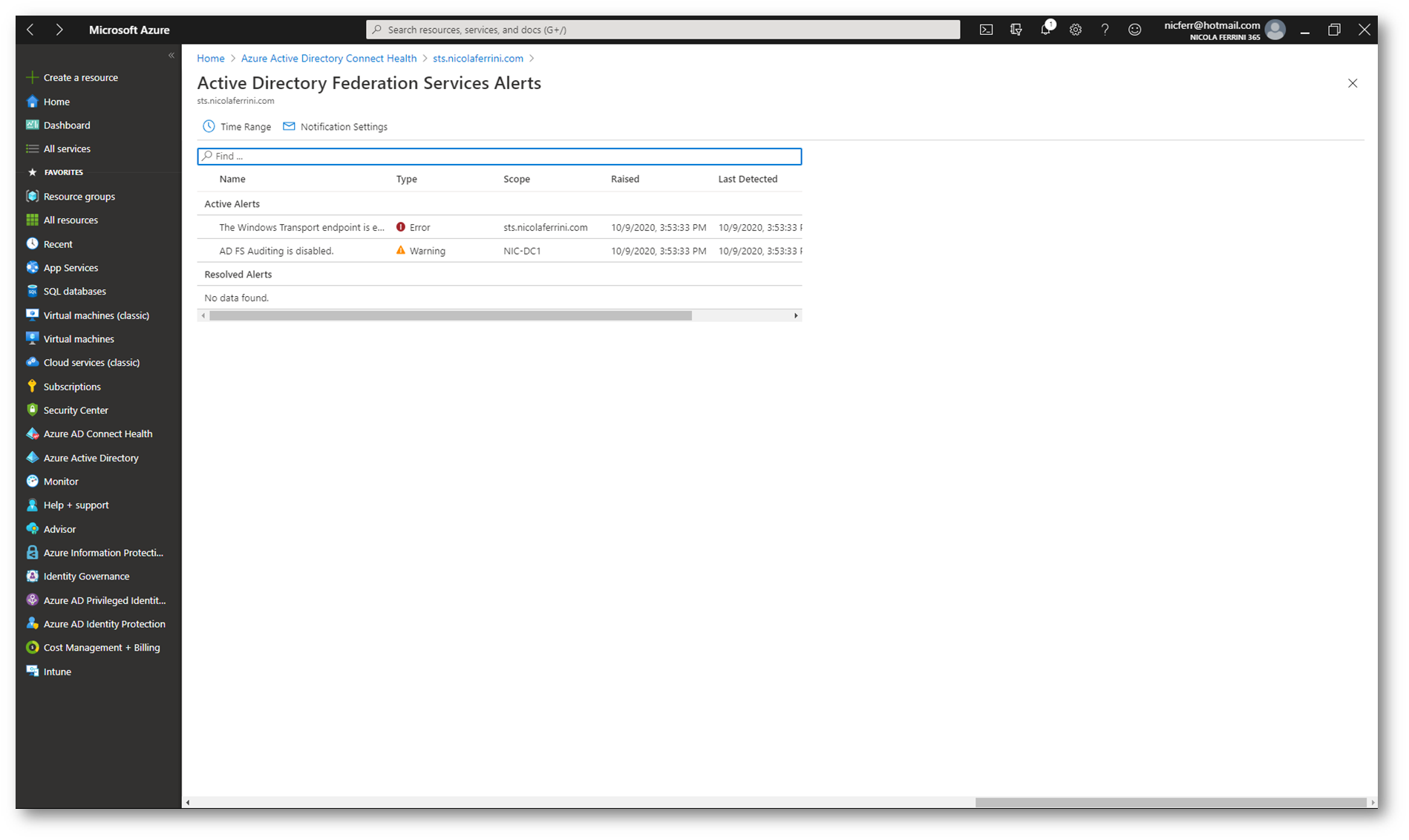
Task: Click the alerts table horizontal scrollbar
Action: [x=451, y=316]
